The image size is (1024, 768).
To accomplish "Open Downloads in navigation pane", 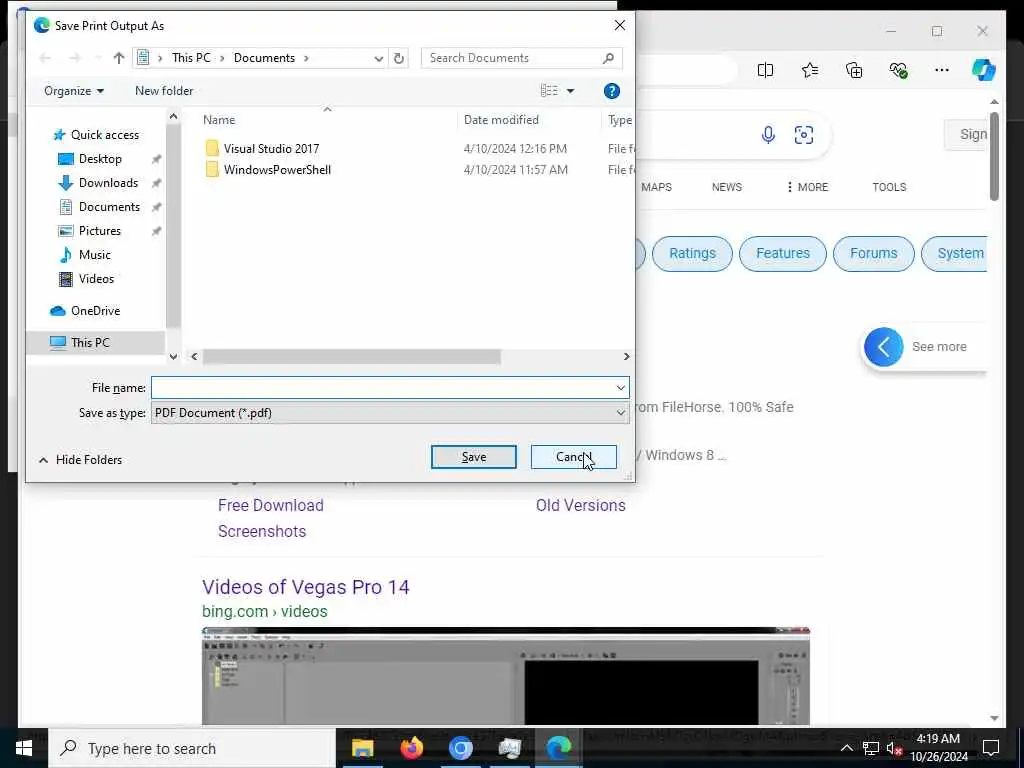I will pyautogui.click(x=108, y=183).
